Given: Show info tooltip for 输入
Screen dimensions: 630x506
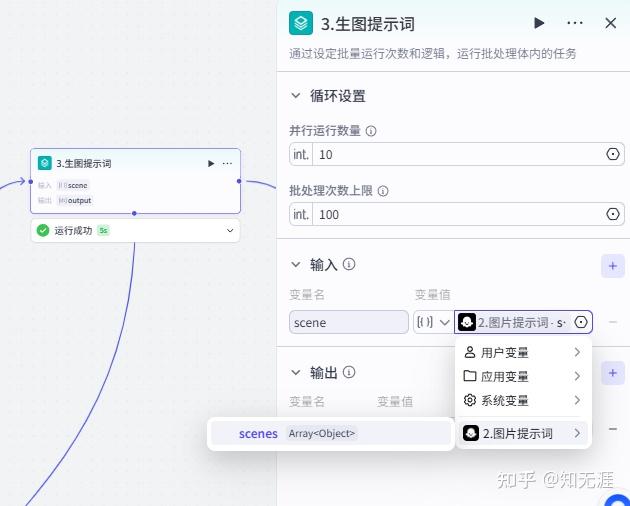Looking at the screenshot, I should click(349, 264).
